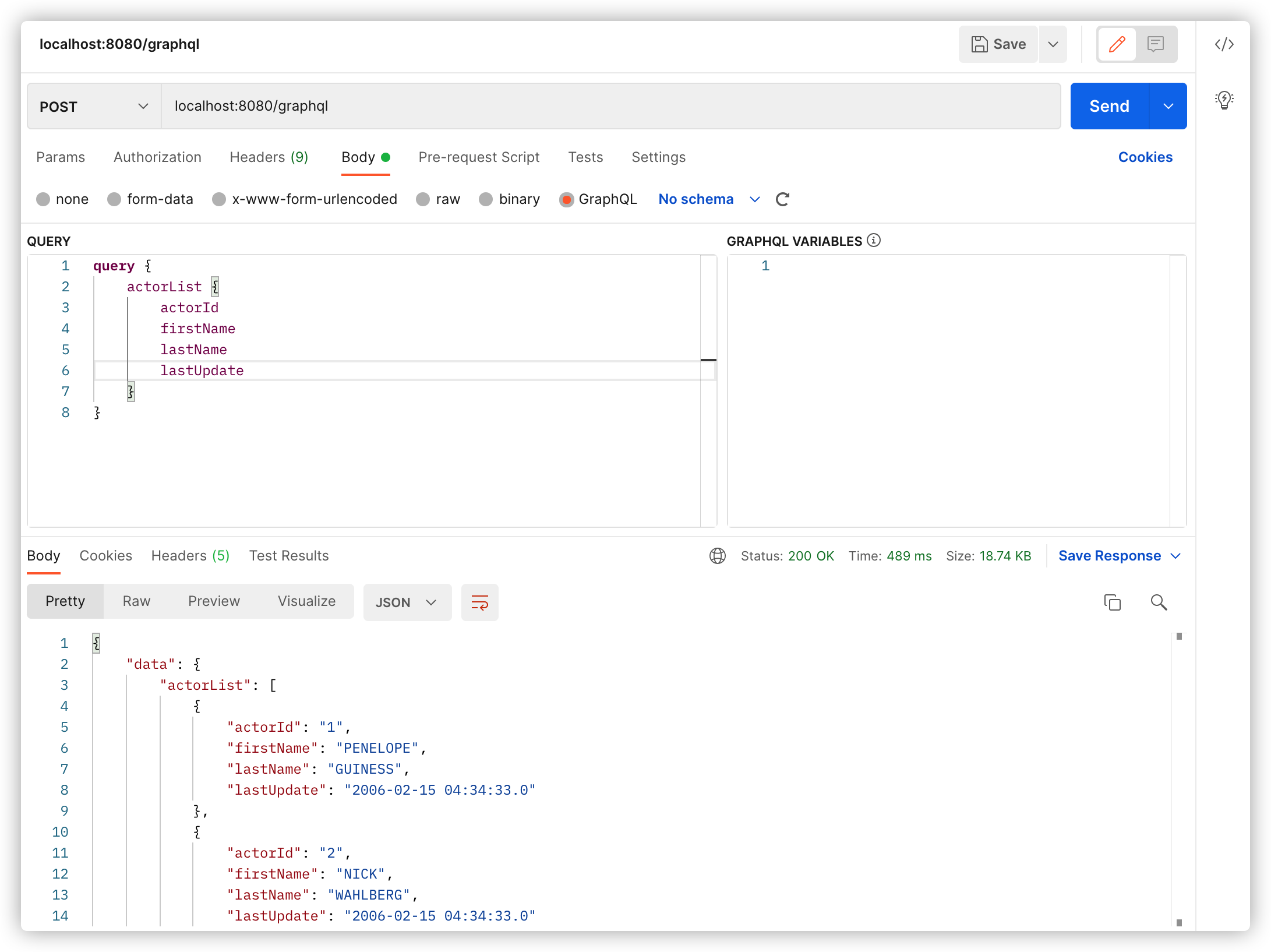The image size is (1271, 952).
Task: Switch to the Authorization tab
Action: point(157,157)
